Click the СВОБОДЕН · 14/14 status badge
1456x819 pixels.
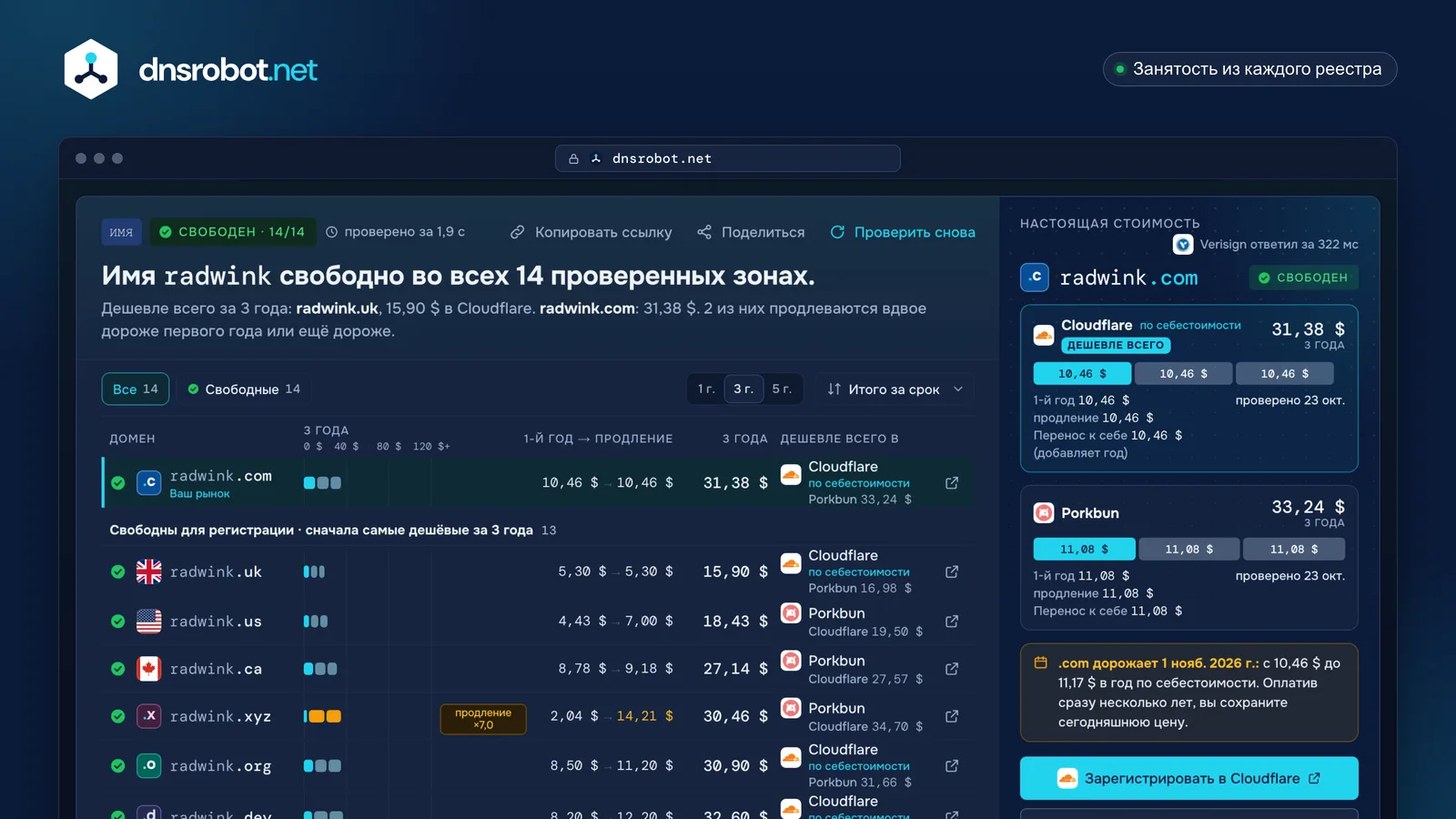click(x=233, y=232)
